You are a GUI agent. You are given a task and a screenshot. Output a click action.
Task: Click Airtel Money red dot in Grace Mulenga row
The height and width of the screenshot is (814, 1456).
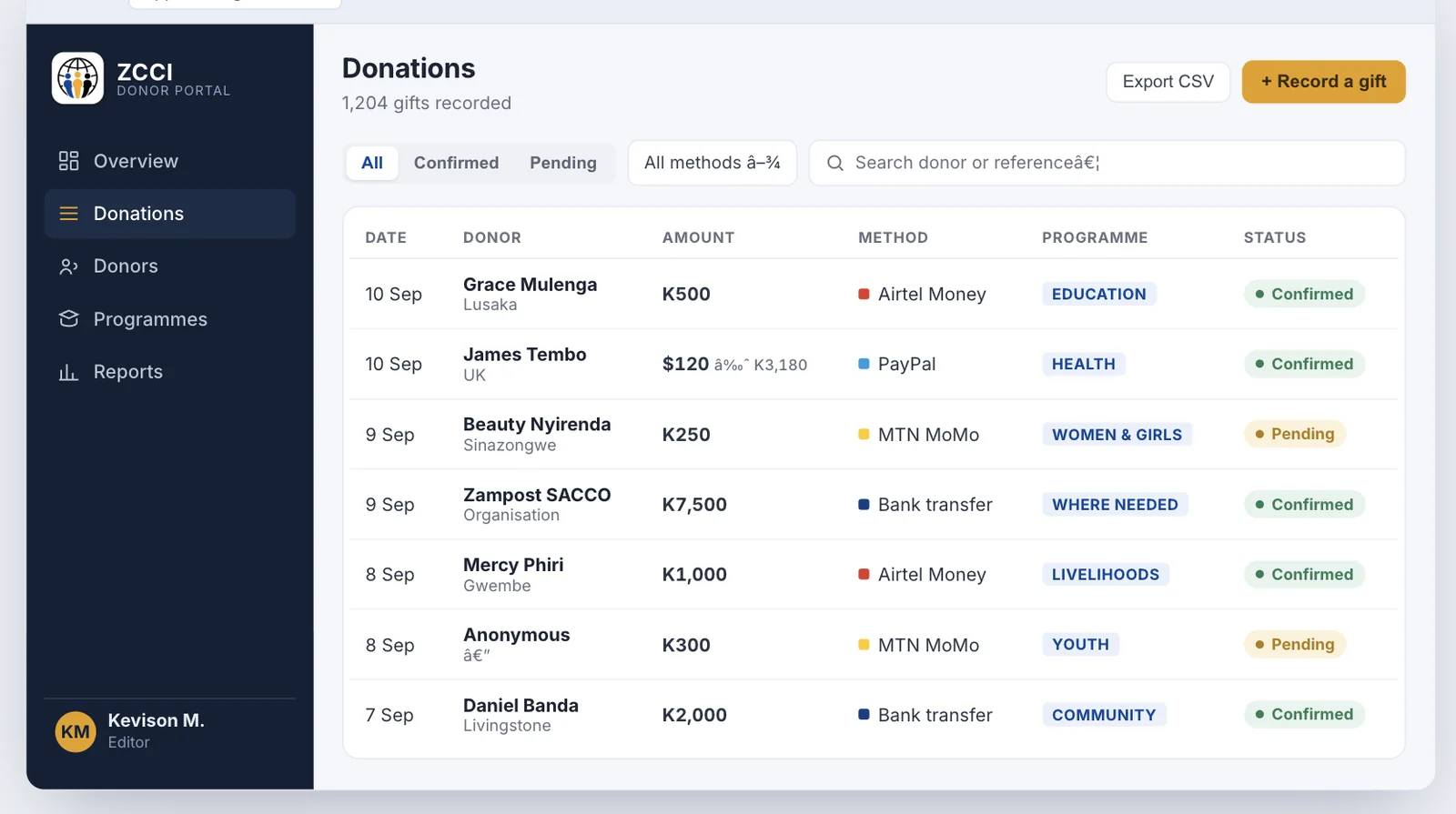point(864,294)
